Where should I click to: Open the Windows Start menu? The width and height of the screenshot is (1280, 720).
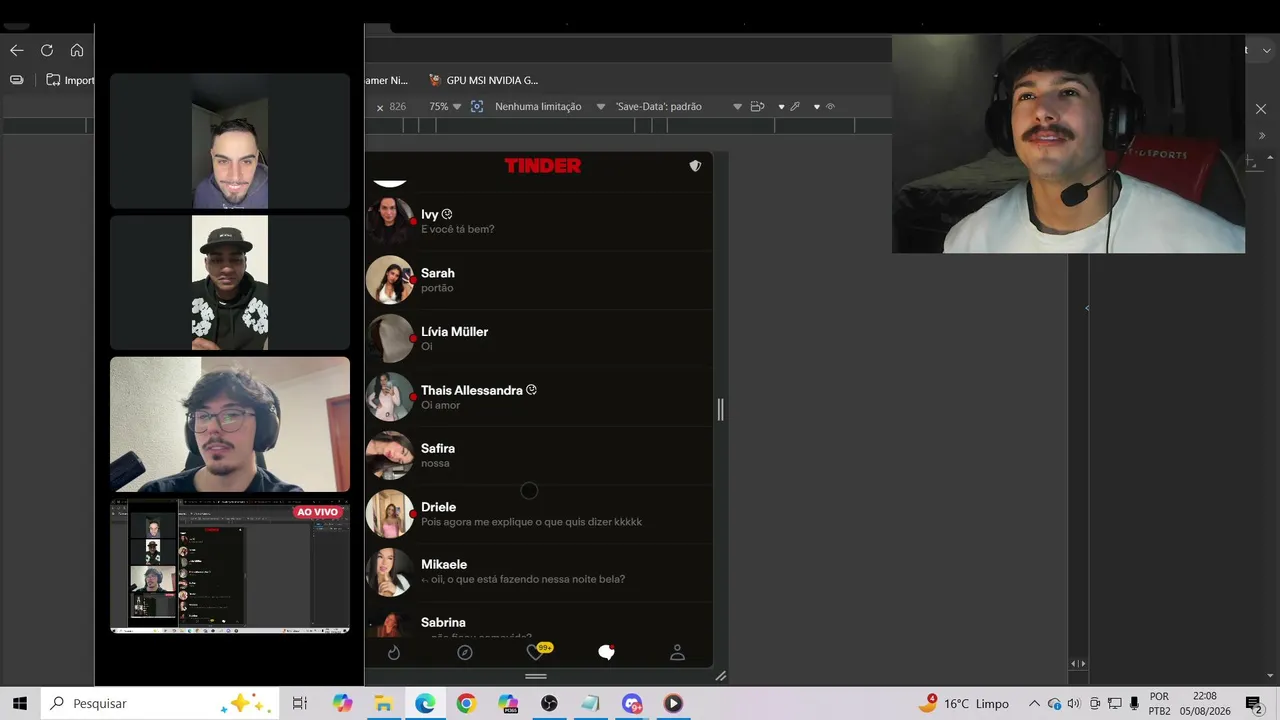(20, 703)
